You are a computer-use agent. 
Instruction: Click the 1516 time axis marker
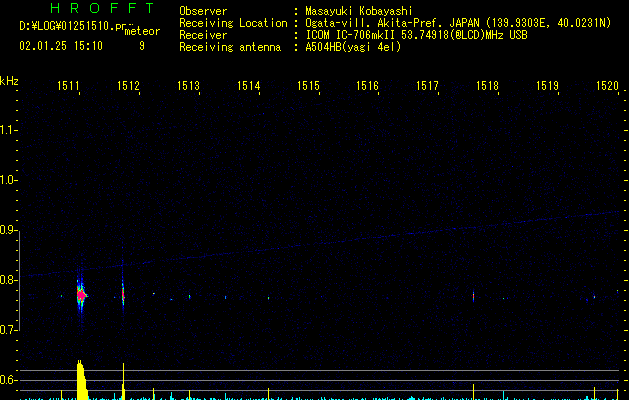click(367, 86)
